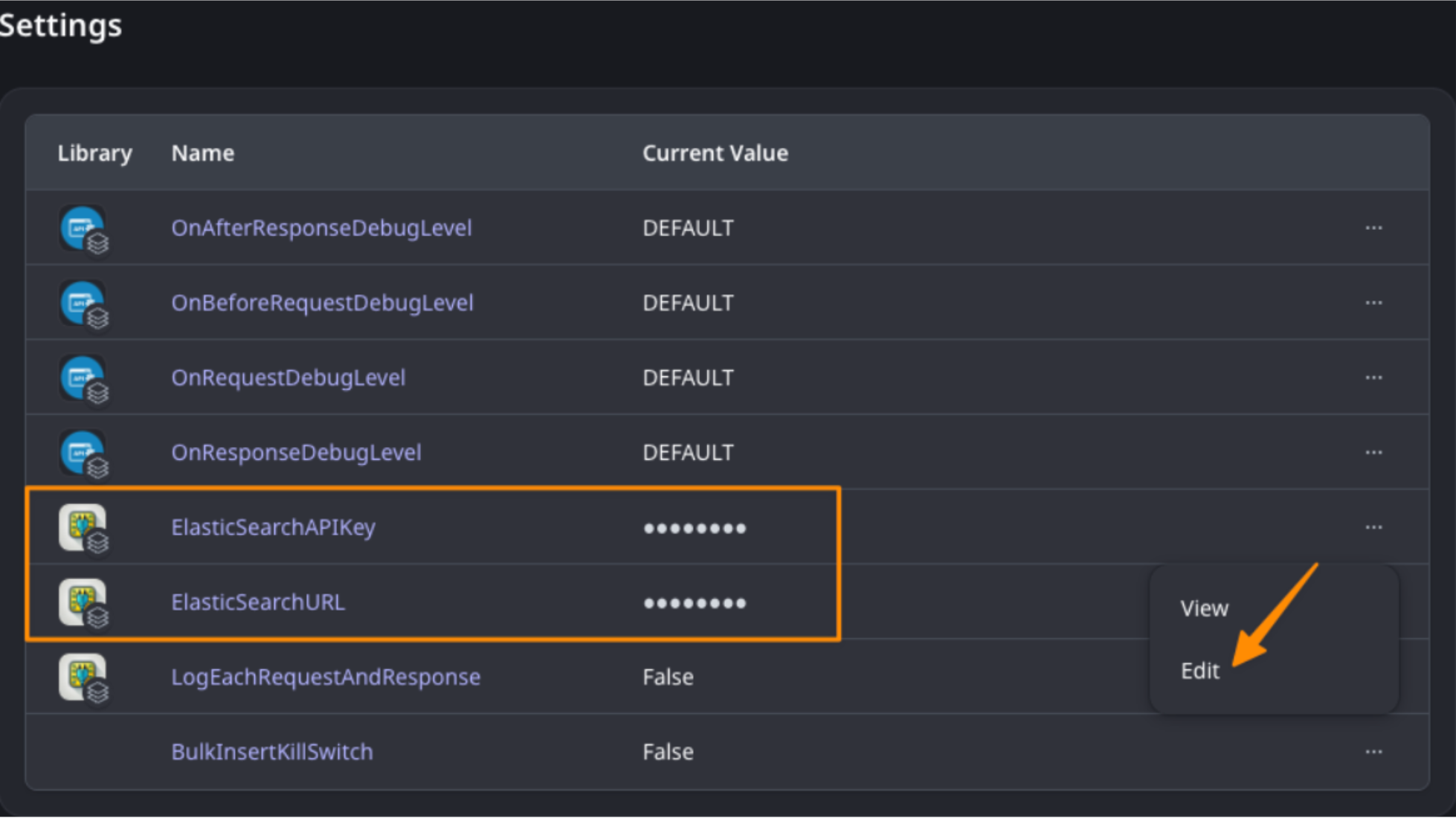Open the options menu for OnRequestDebugLevel
The height and width of the screenshot is (818, 1456).
tap(1373, 377)
